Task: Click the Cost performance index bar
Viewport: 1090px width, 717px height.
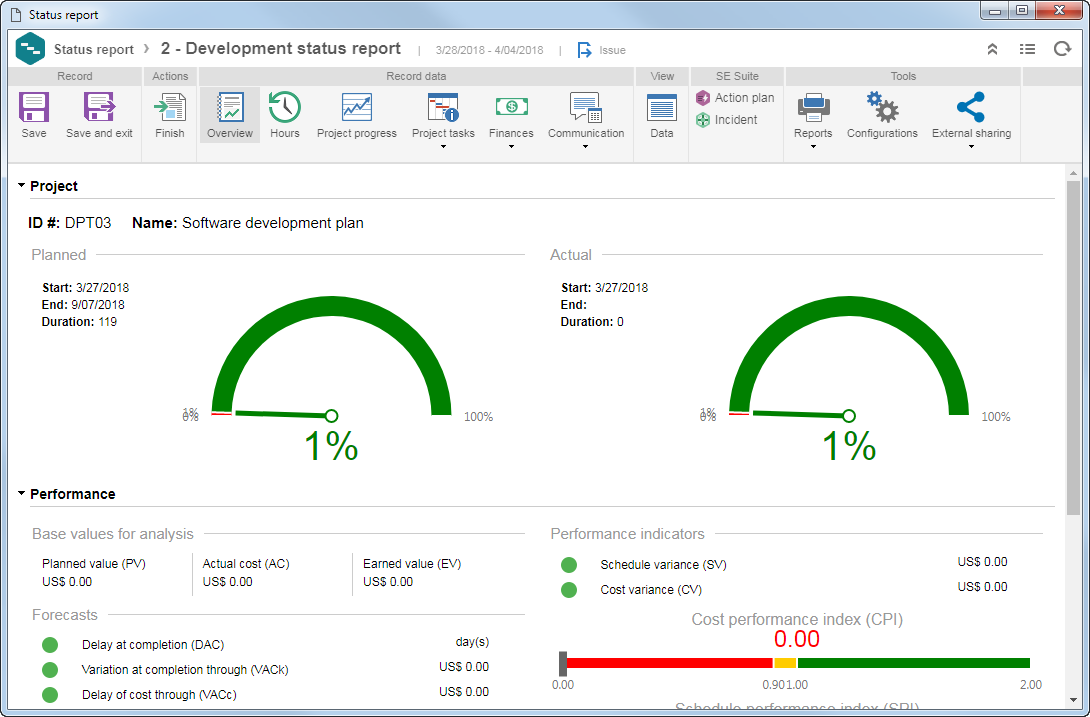Action: [795, 663]
